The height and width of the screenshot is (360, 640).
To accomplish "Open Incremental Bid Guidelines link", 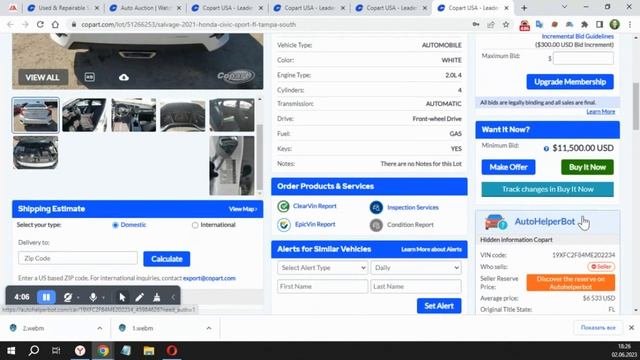I will point(578,36).
